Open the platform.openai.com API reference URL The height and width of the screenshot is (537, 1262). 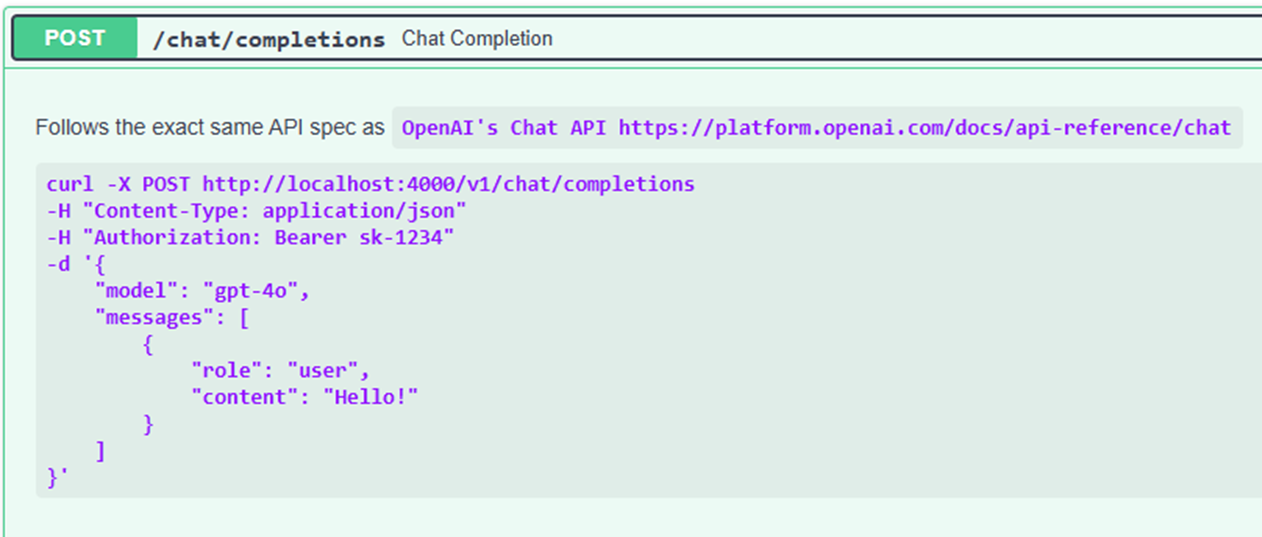[924, 128]
